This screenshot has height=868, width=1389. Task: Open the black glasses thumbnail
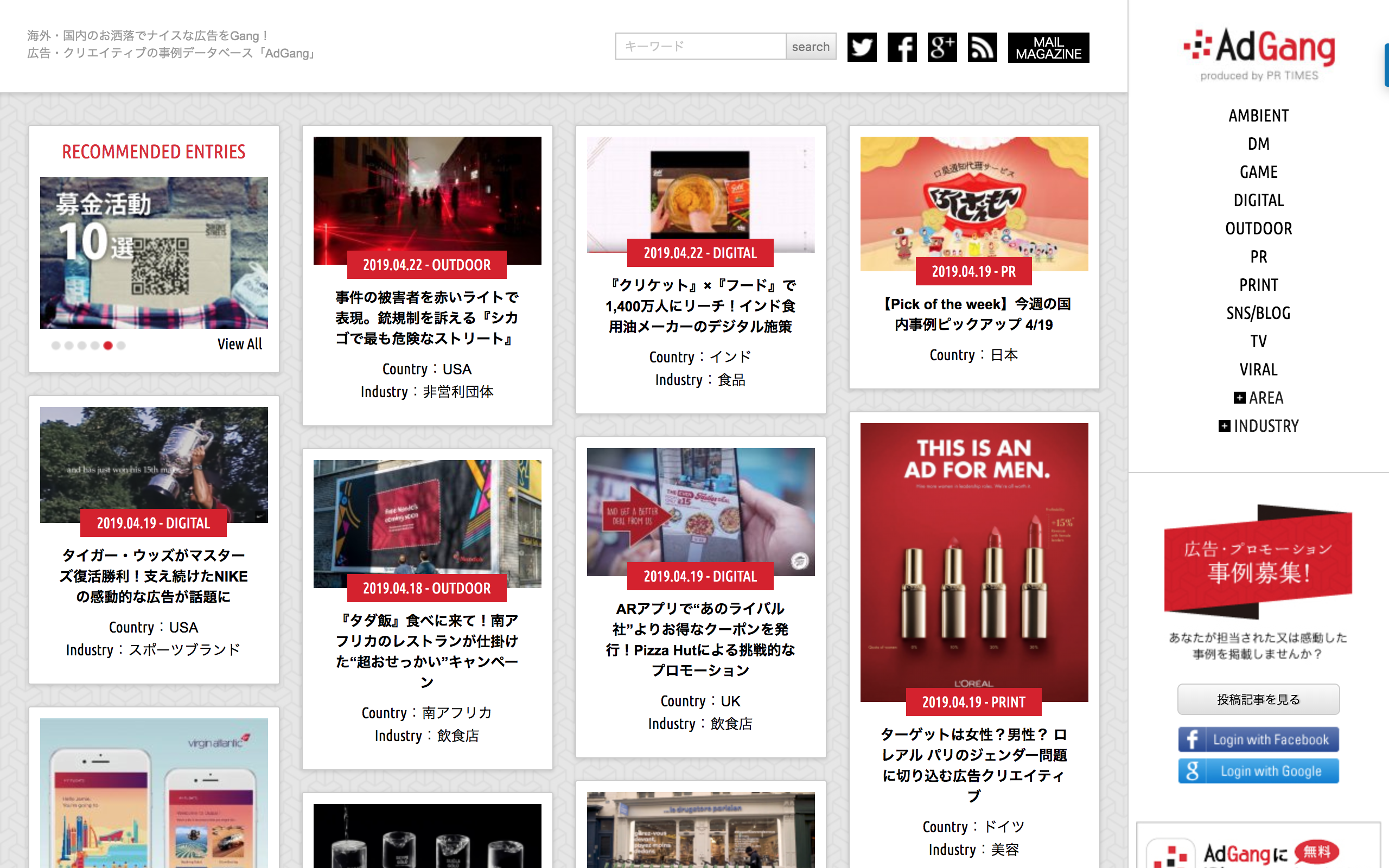[427, 836]
